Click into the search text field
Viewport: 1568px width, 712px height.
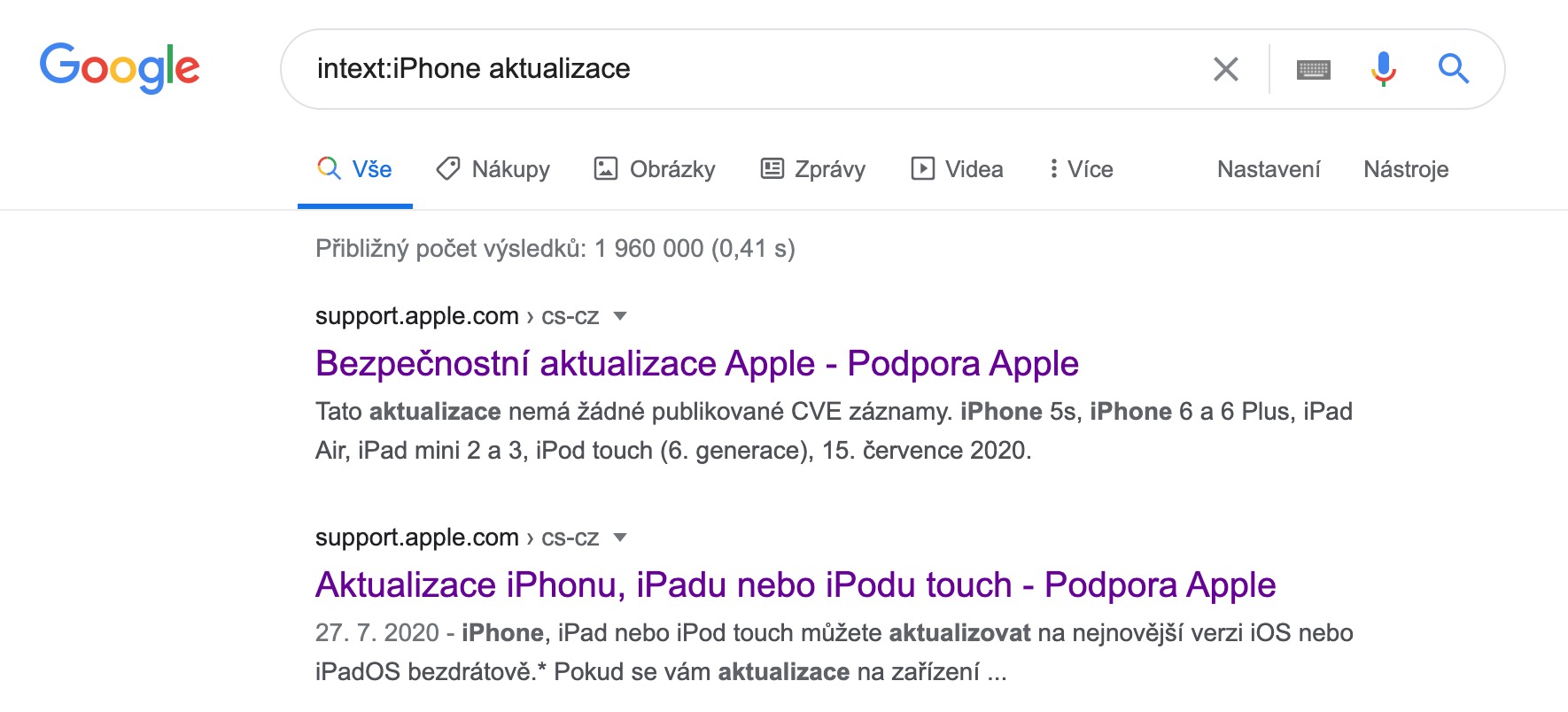[x=753, y=69]
